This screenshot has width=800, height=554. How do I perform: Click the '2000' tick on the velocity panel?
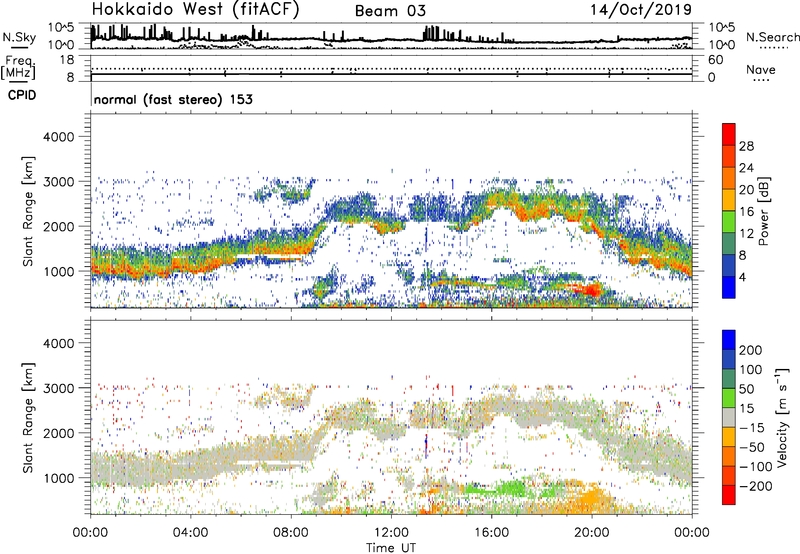(x=58, y=433)
